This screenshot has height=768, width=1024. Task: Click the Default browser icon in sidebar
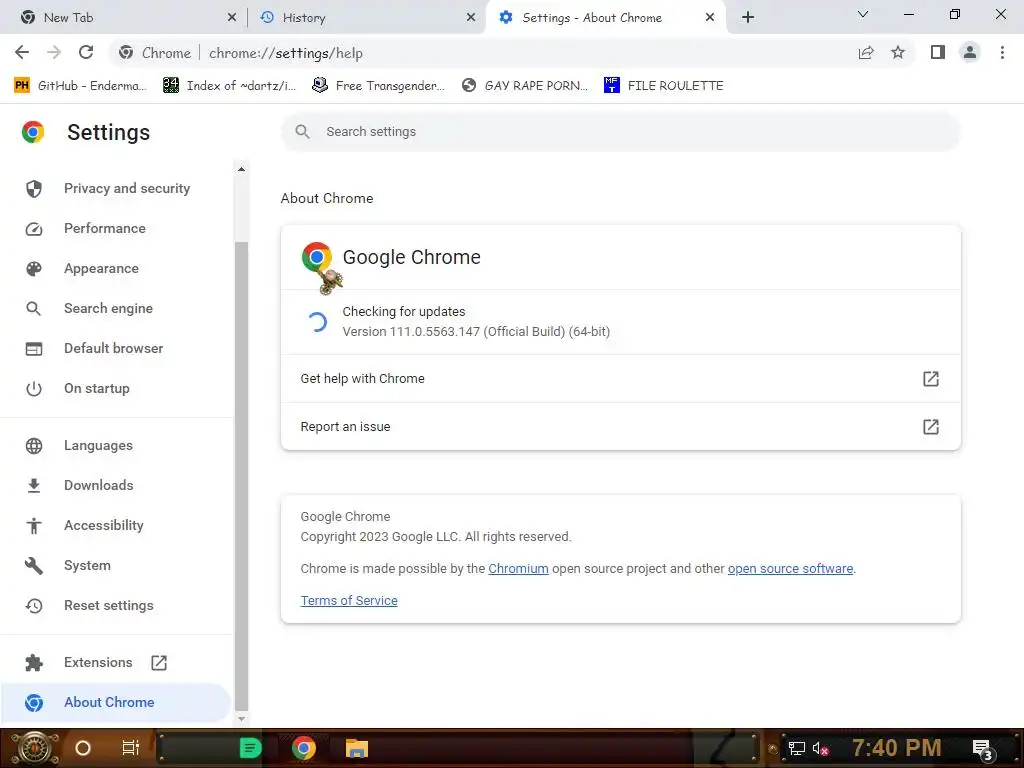[x=34, y=349]
